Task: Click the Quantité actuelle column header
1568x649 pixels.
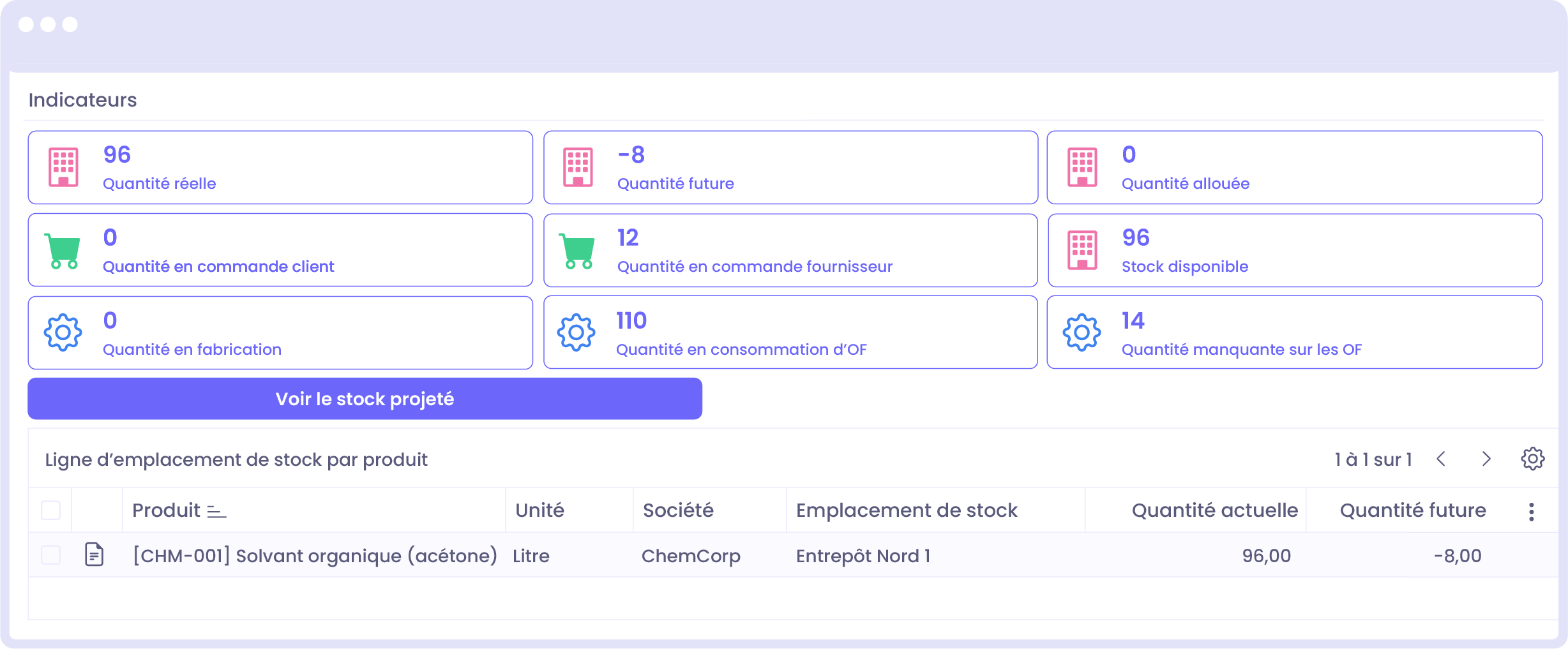Action: tap(1214, 511)
